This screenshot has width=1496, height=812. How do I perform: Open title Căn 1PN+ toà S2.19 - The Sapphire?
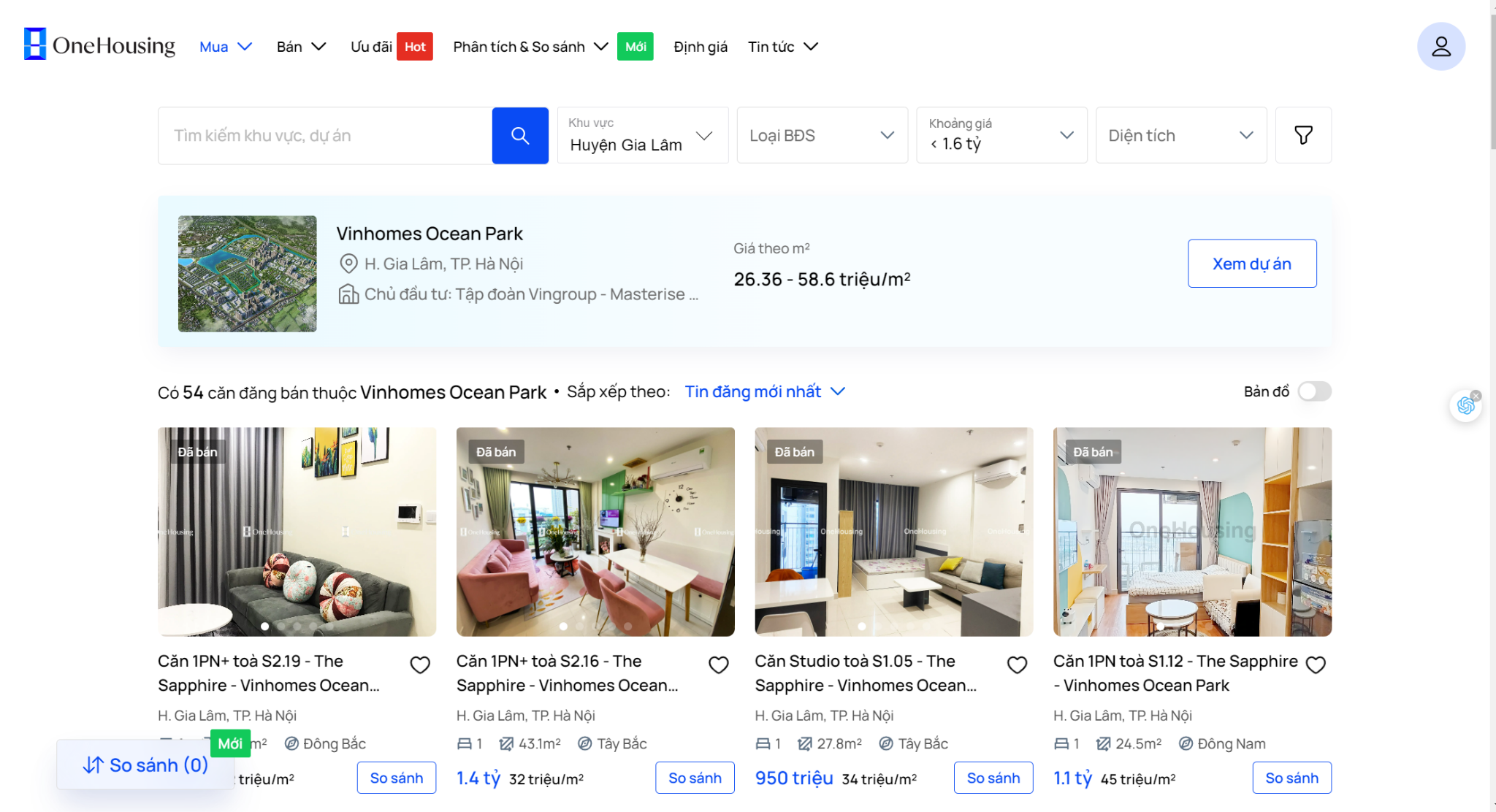pos(269,673)
